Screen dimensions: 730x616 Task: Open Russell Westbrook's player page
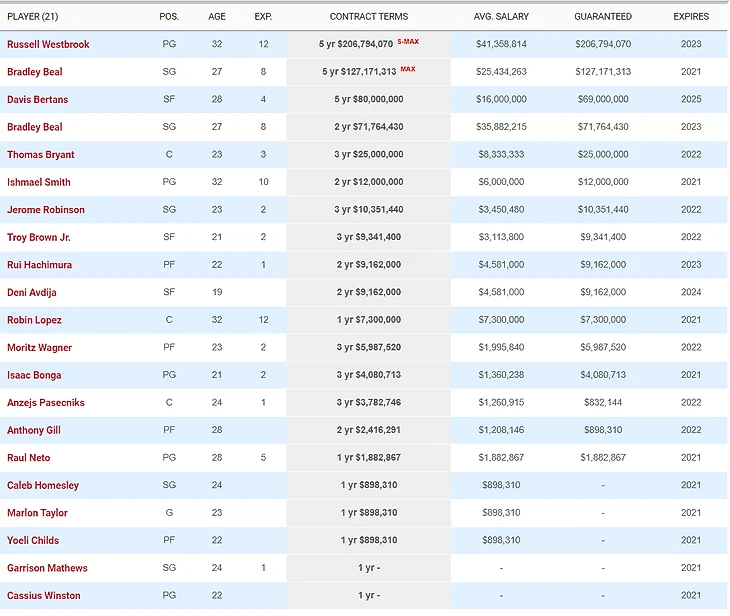click(x=48, y=45)
